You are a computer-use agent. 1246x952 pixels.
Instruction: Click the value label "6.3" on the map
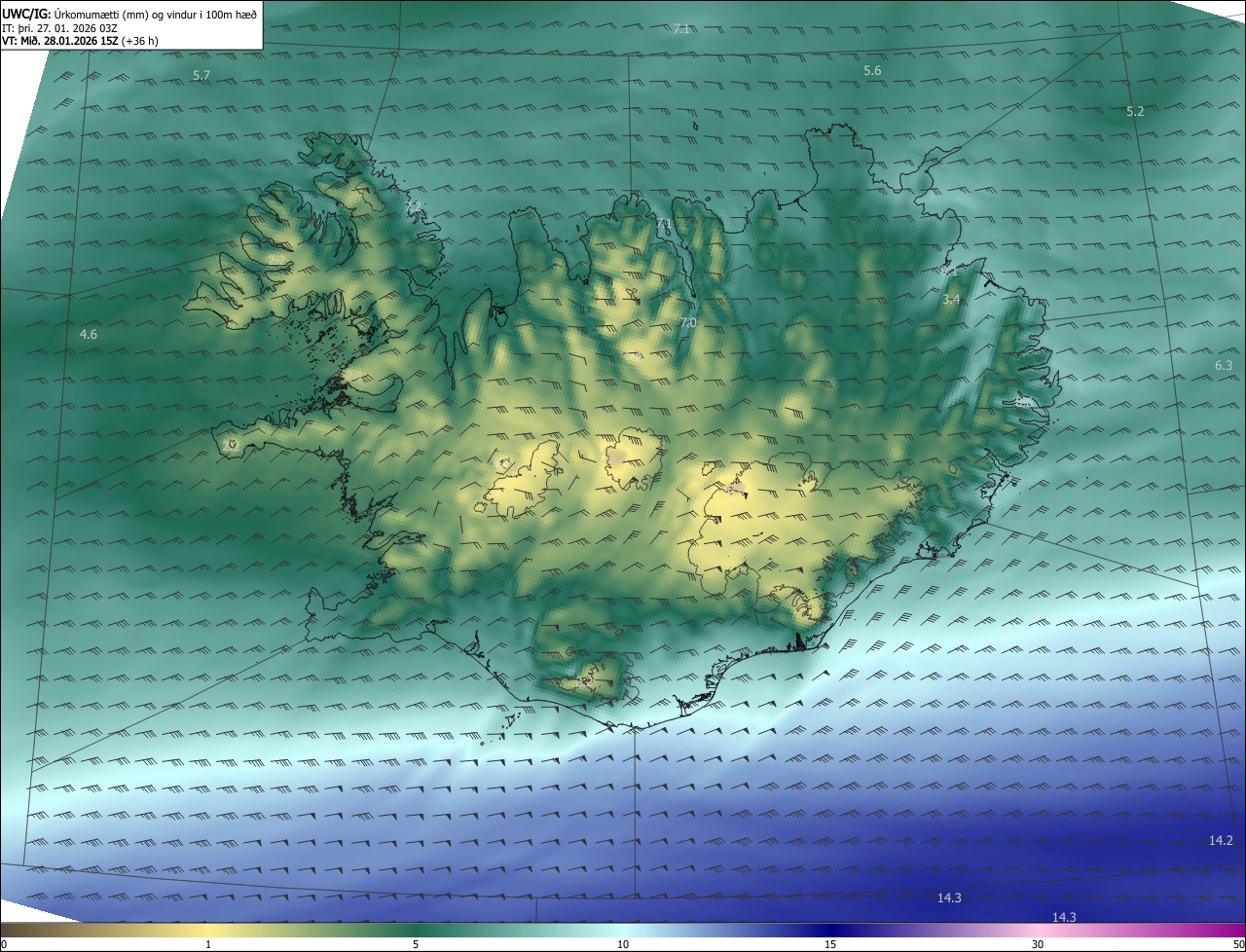pyautogui.click(x=1224, y=365)
